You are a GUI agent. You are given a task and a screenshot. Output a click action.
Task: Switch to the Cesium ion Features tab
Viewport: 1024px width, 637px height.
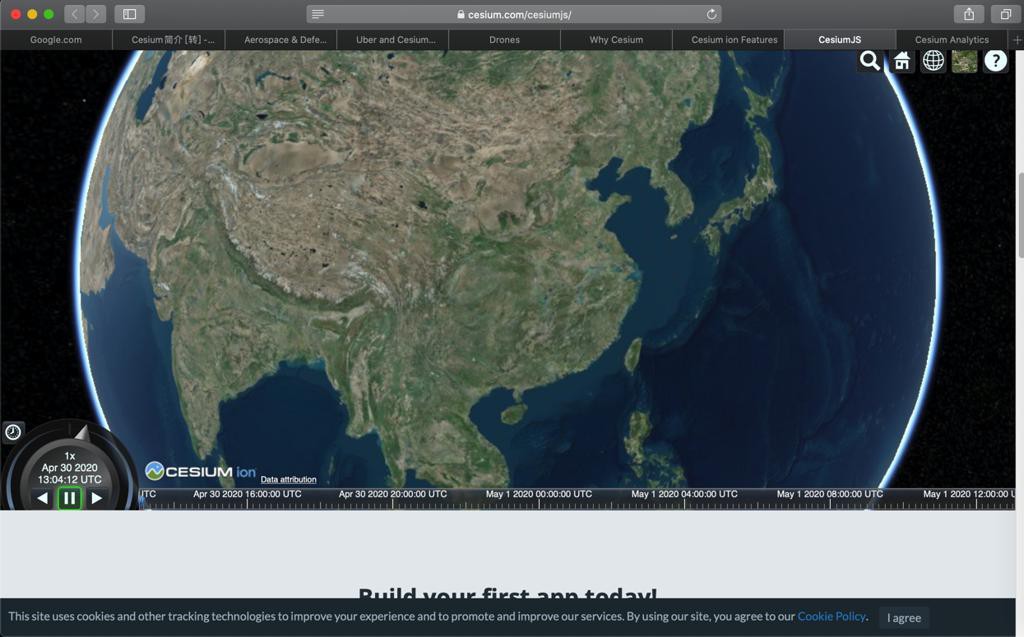tap(728, 40)
